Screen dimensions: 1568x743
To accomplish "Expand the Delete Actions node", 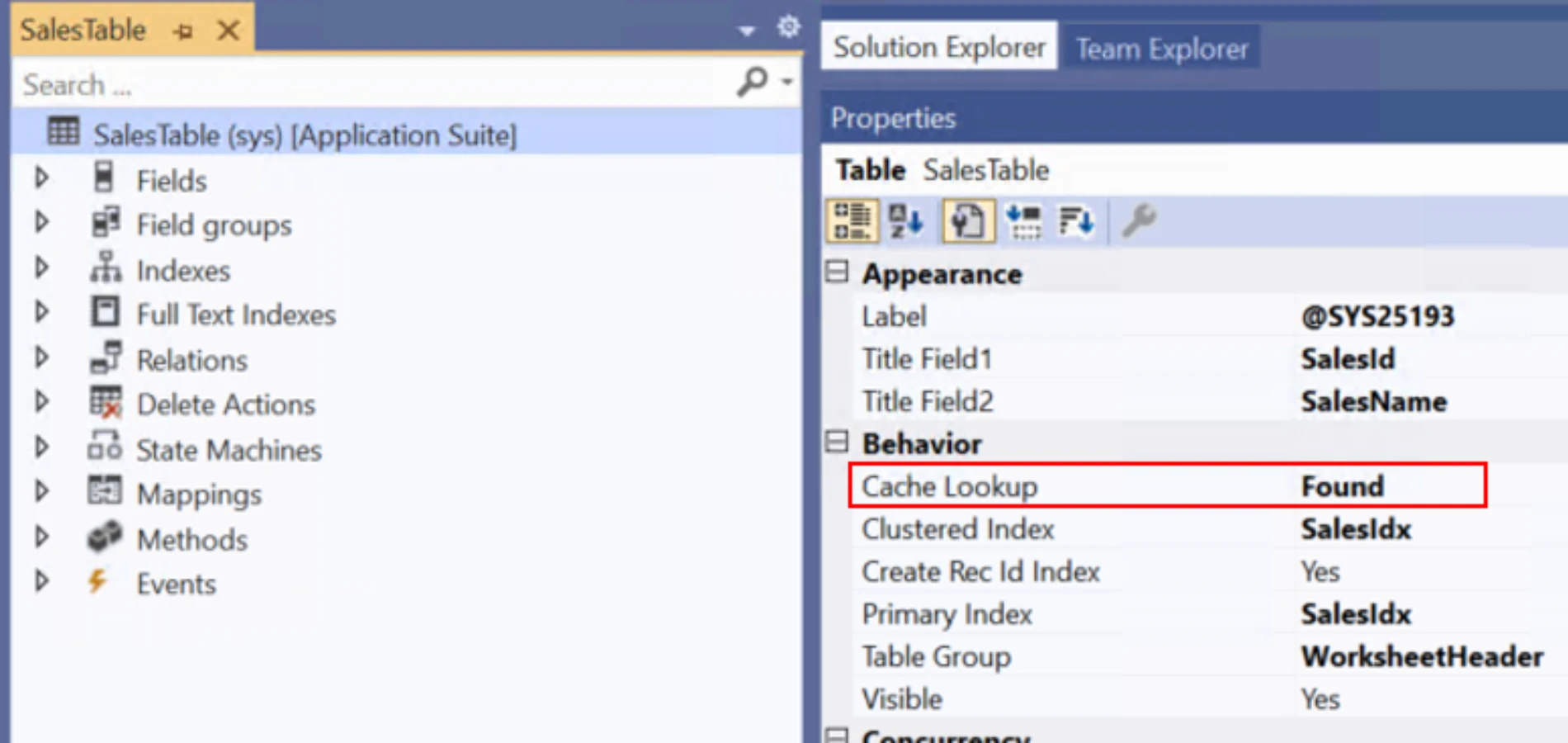I will click(x=41, y=401).
